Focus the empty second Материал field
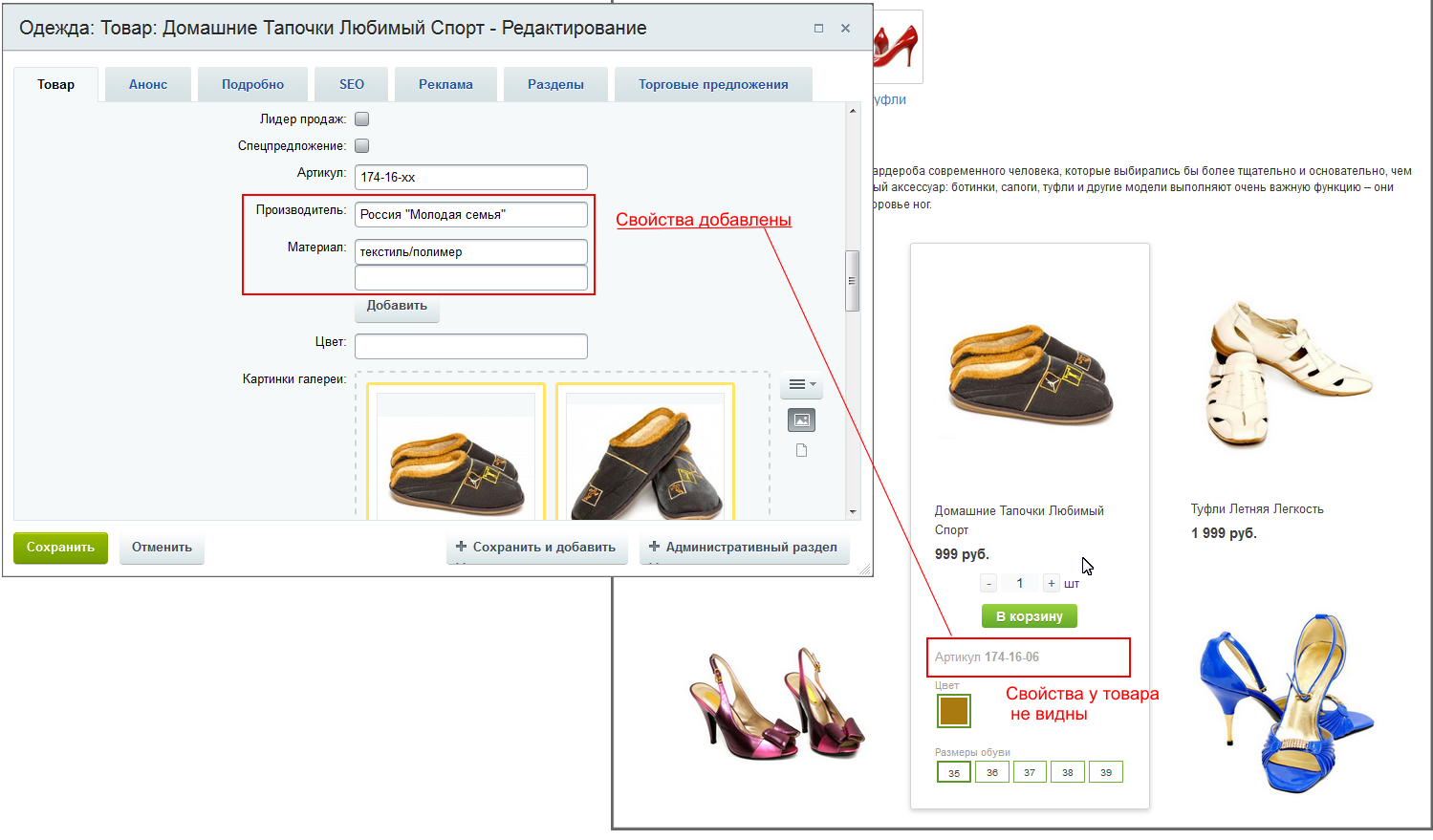The height and width of the screenshot is (840, 1433). 471,277
